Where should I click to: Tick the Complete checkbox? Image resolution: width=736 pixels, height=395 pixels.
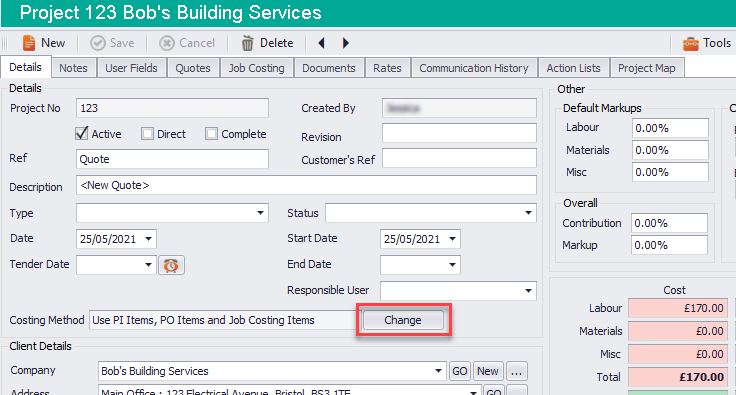pos(211,134)
